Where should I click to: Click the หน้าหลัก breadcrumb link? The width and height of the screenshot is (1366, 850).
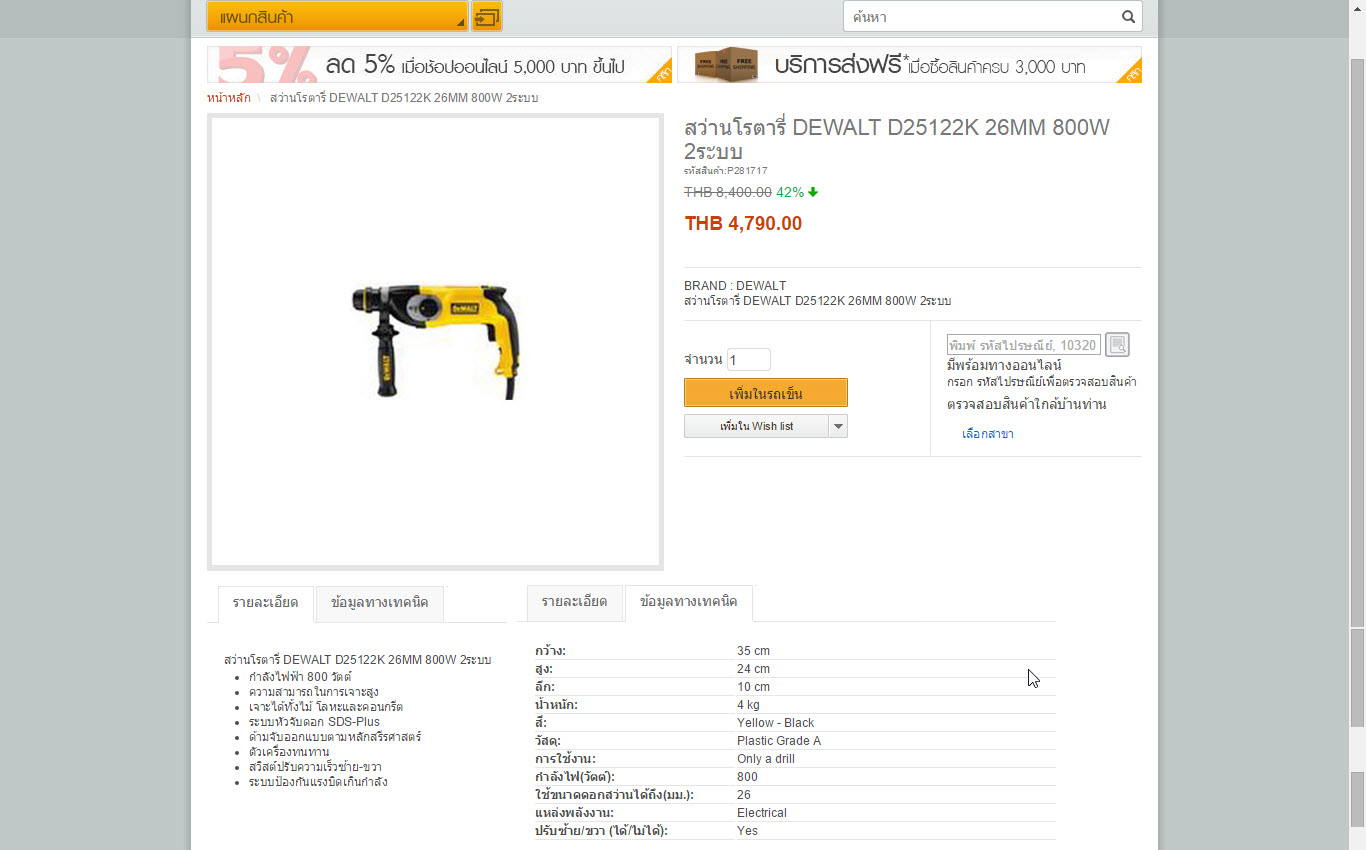coord(229,98)
